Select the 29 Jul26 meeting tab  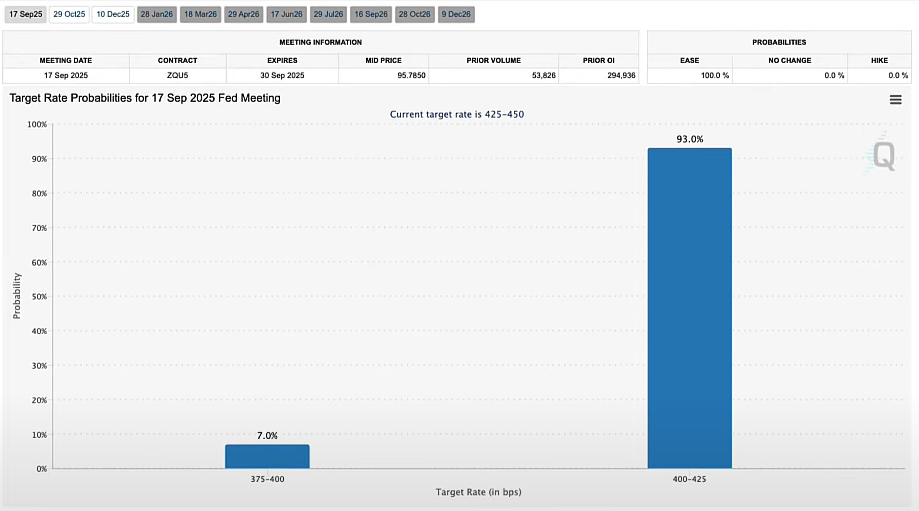click(x=328, y=14)
